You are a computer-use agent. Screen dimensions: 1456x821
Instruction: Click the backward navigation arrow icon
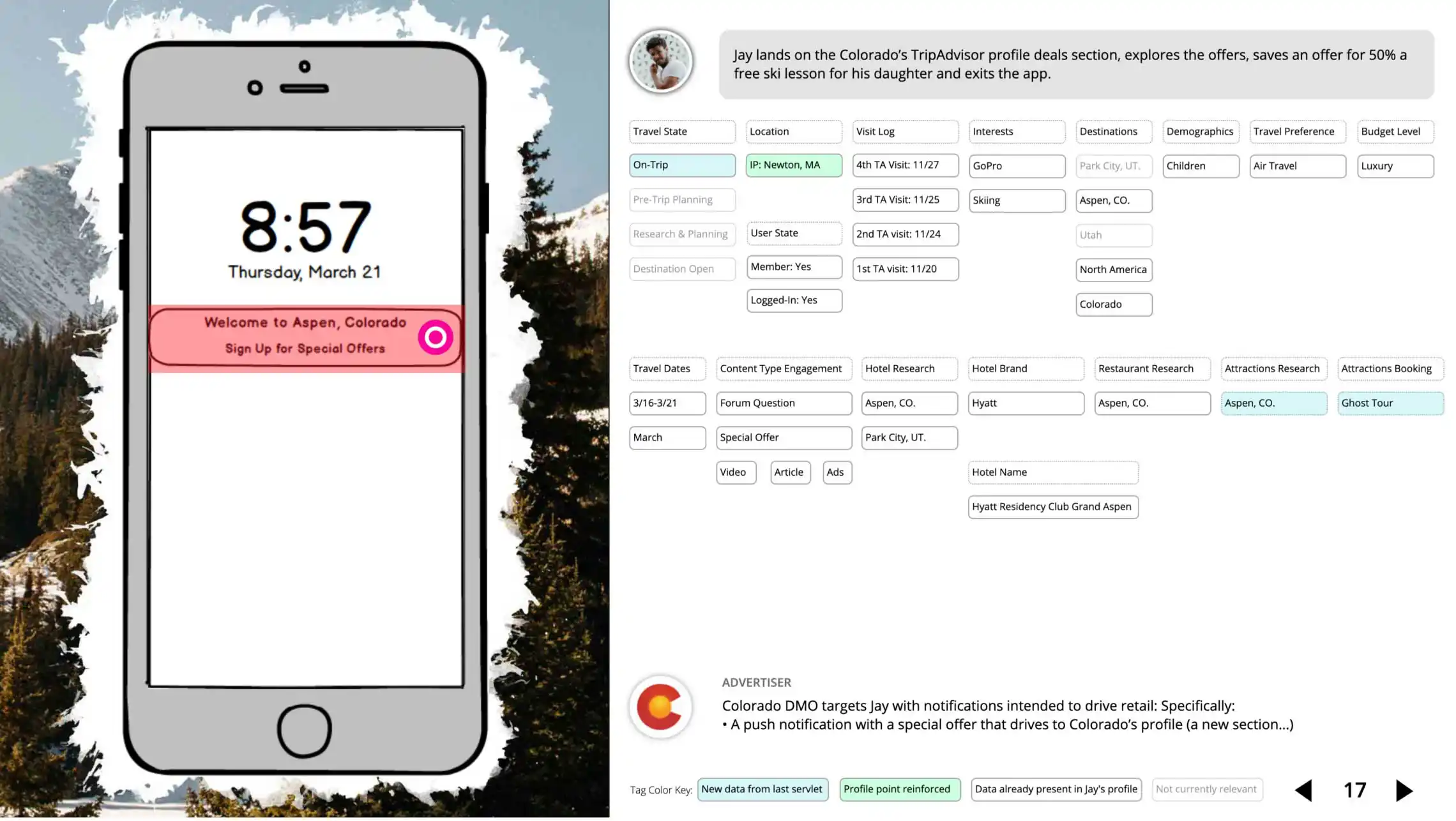click(x=1303, y=790)
